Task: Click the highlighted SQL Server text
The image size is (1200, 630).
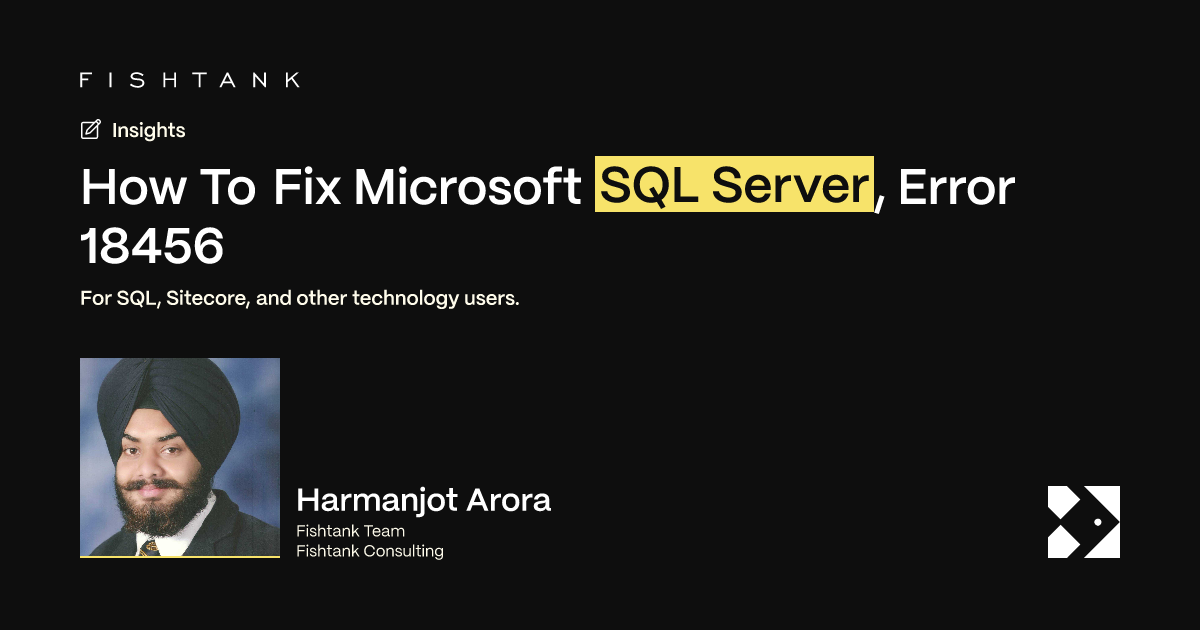Action: 734,185
